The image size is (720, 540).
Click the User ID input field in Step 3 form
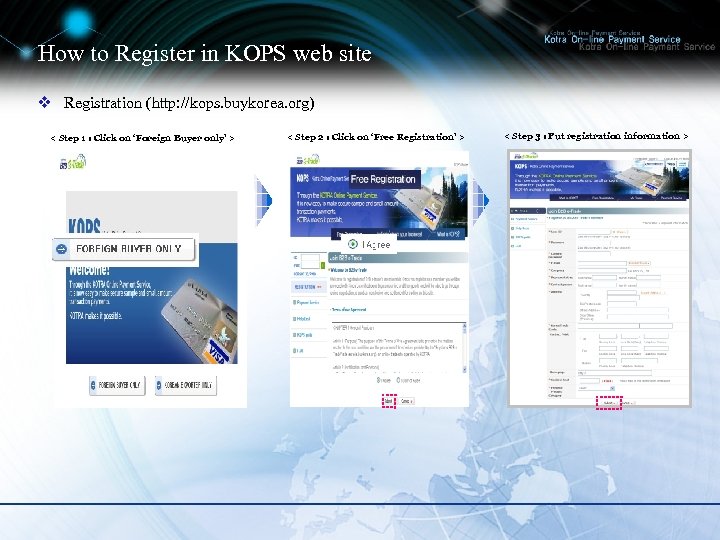point(594,231)
